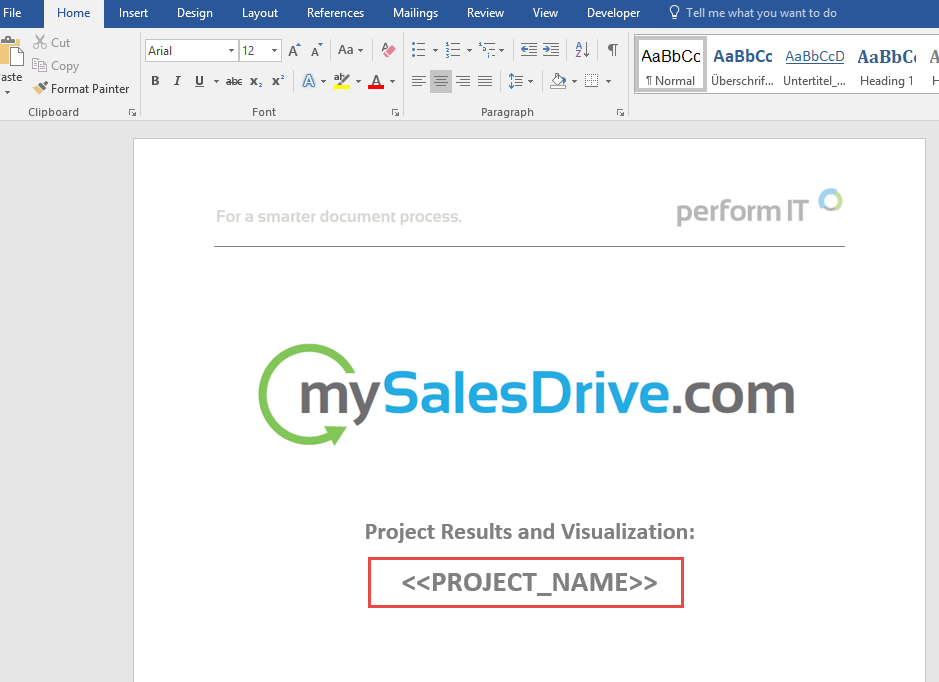Insert a multilevel list

pyautogui.click(x=487, y=50)
